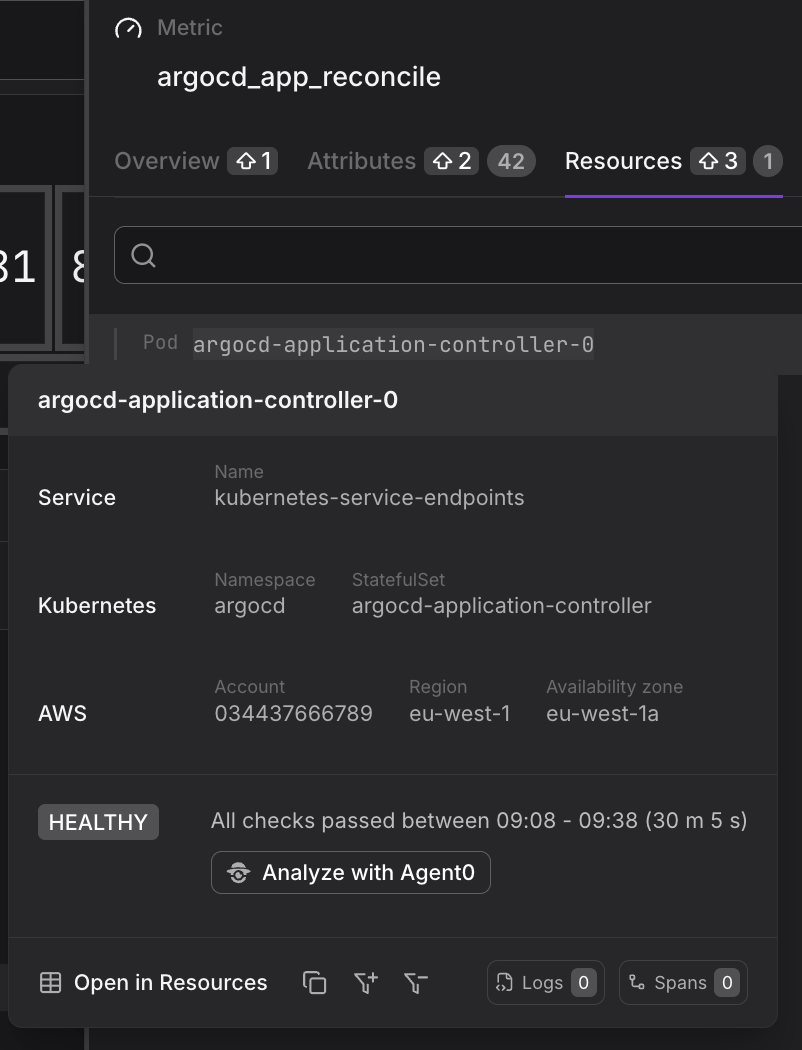Click the magnifier icon in the search bar

[143, 255]
